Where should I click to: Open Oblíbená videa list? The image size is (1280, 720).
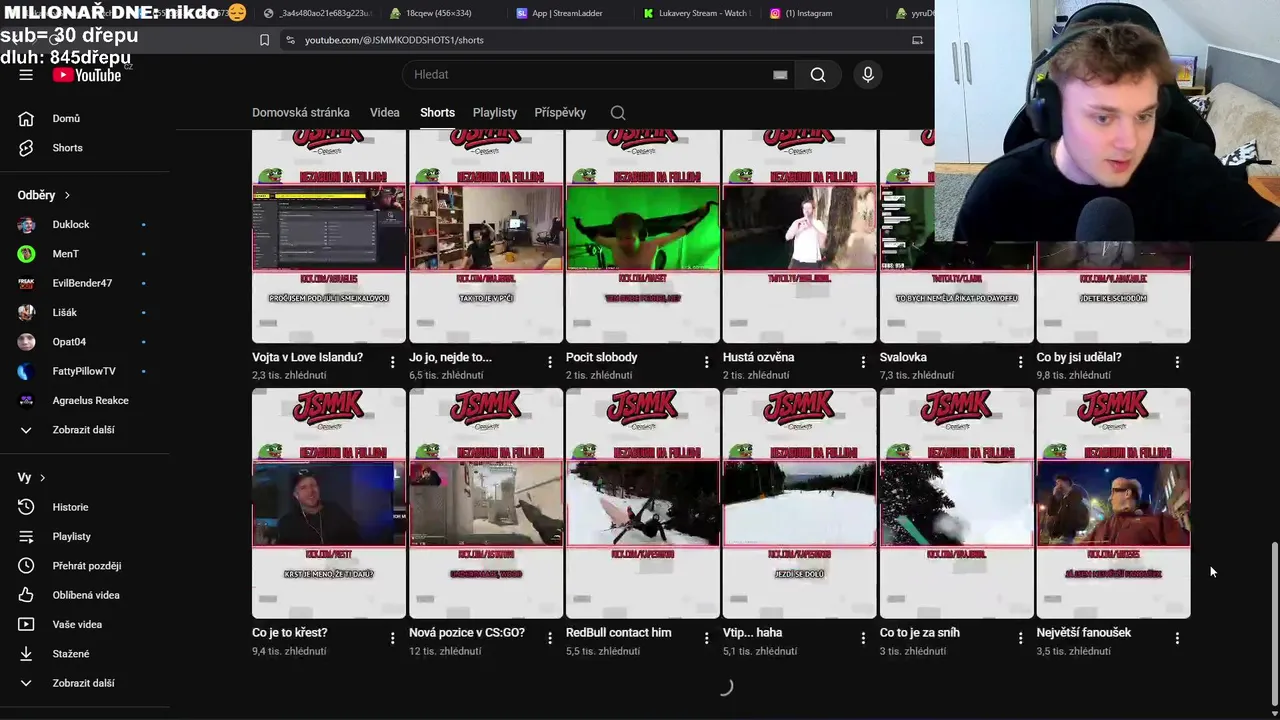click(85, 595)
